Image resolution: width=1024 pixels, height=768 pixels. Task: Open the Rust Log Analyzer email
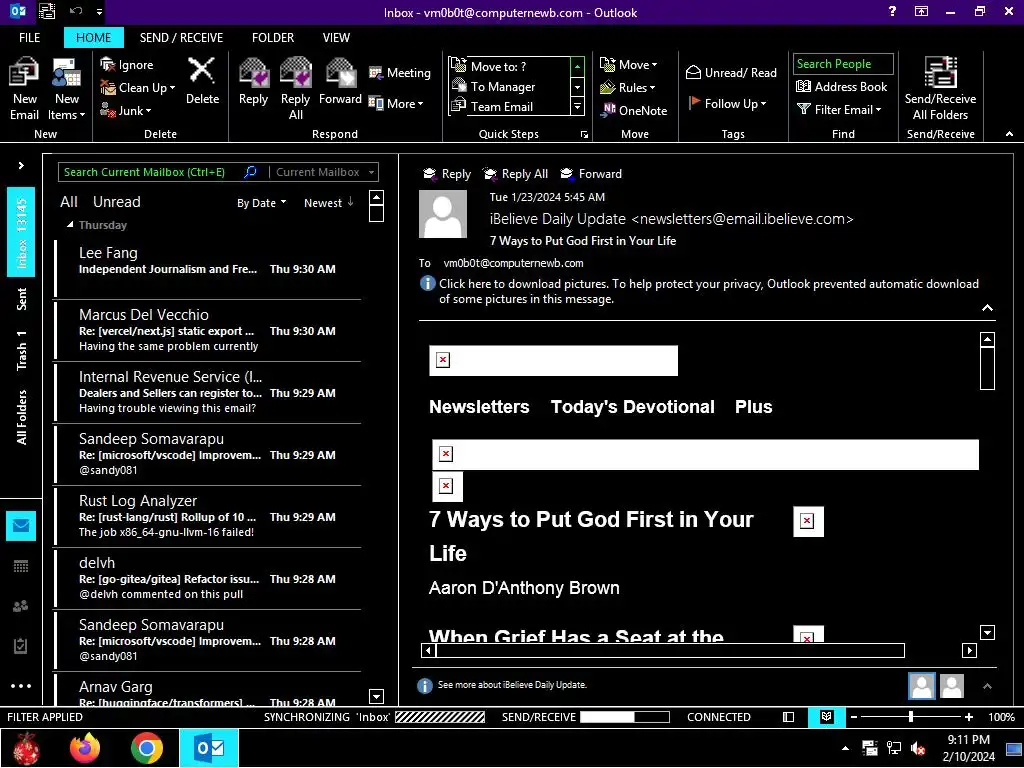pos(208,517)
